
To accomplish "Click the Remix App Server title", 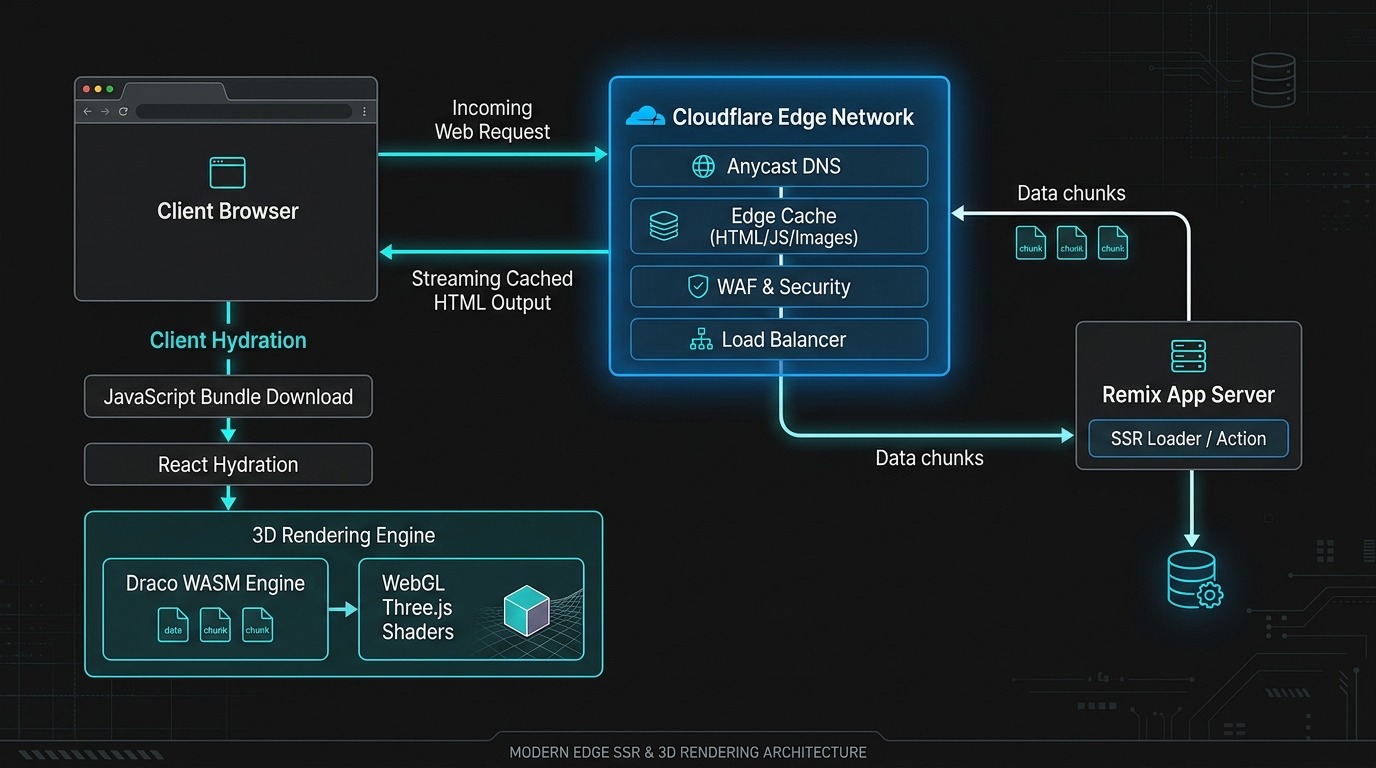I will (x=1188, y=395).
